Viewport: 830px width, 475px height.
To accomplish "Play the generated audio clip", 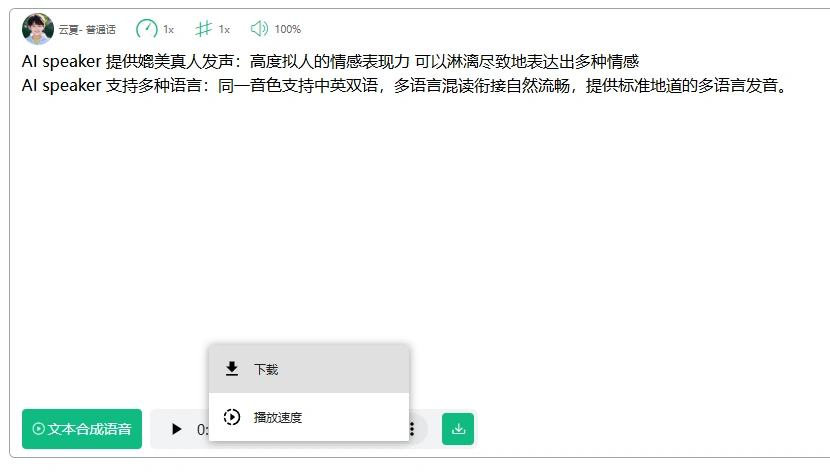I will point(177,429).
